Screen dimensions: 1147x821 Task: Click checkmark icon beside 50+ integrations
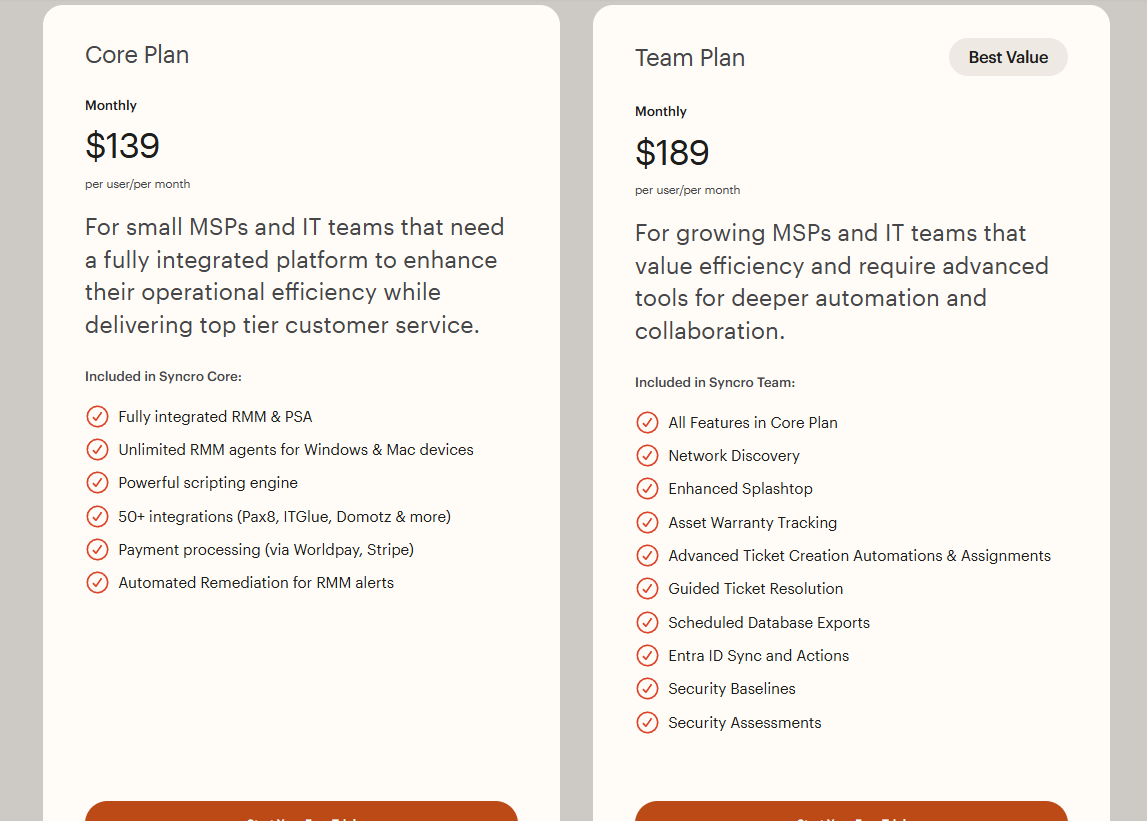[97, 517]
